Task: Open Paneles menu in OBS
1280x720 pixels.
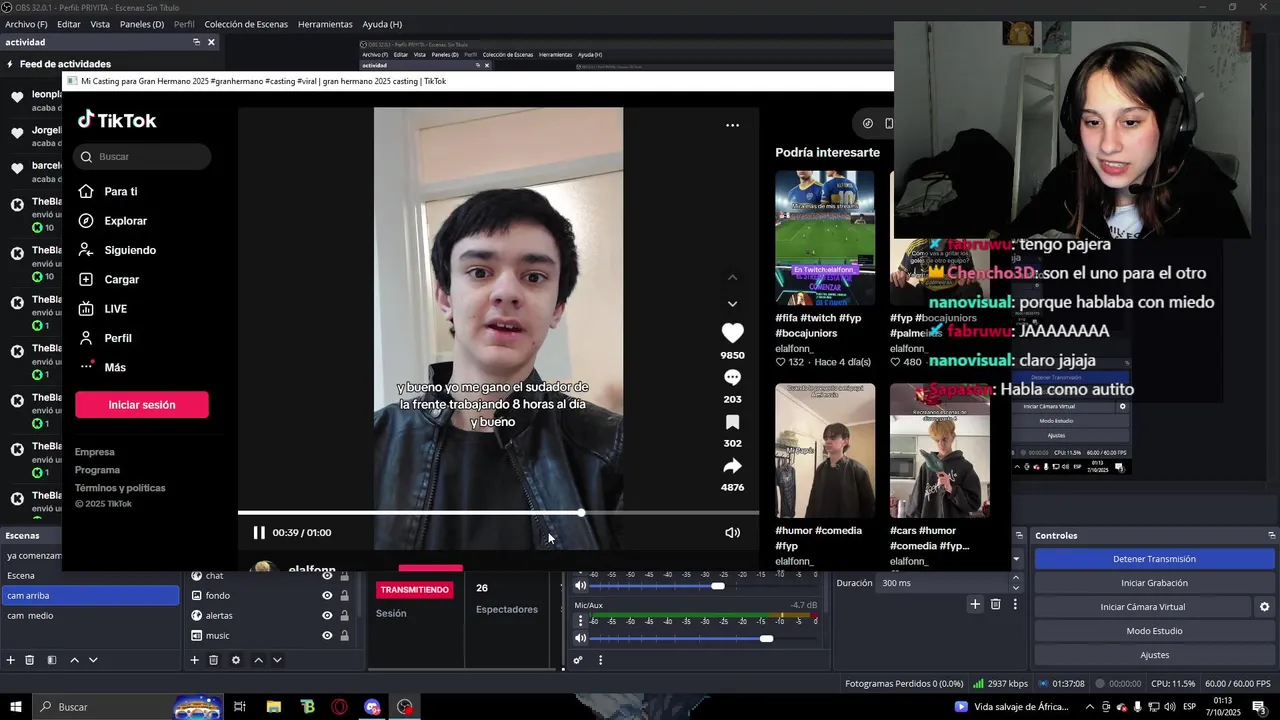Action: click(142, 24)
